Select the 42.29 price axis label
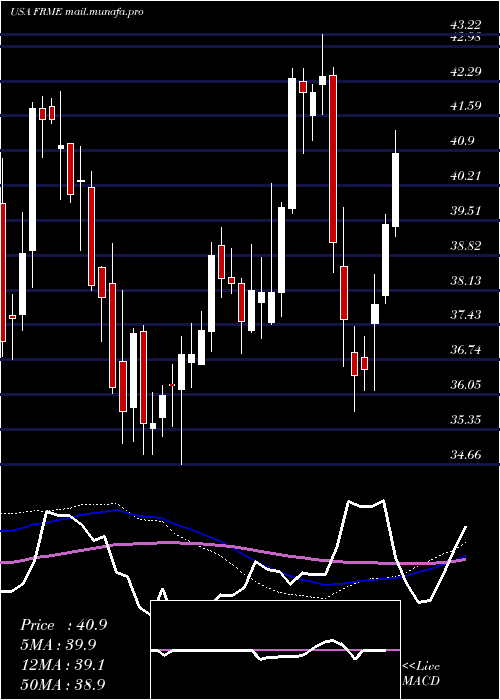The height and width of the screenshot is (700, 500). pos(466,71)
